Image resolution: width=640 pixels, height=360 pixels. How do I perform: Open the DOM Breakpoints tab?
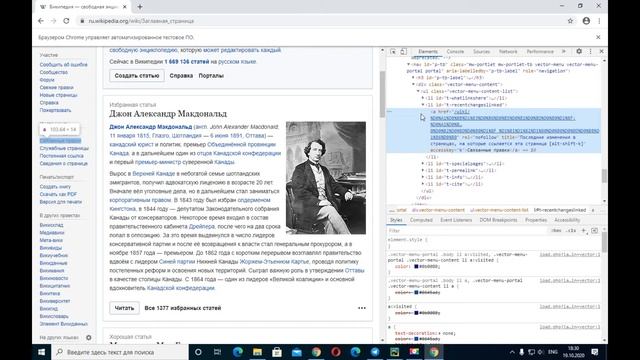498,220
